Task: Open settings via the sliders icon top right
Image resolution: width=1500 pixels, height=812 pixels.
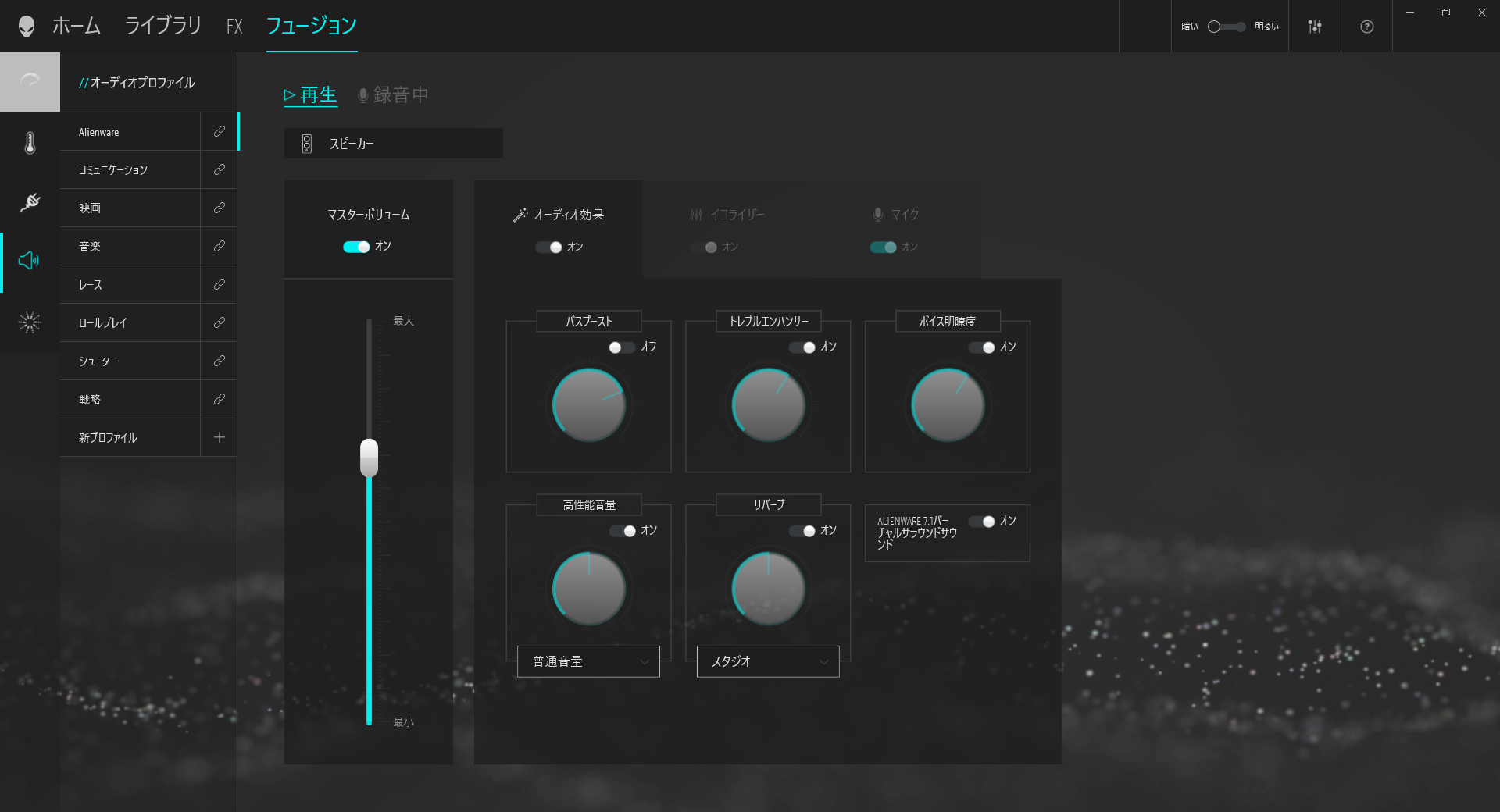Action: pyautogui.click(x=1315, y=26)
